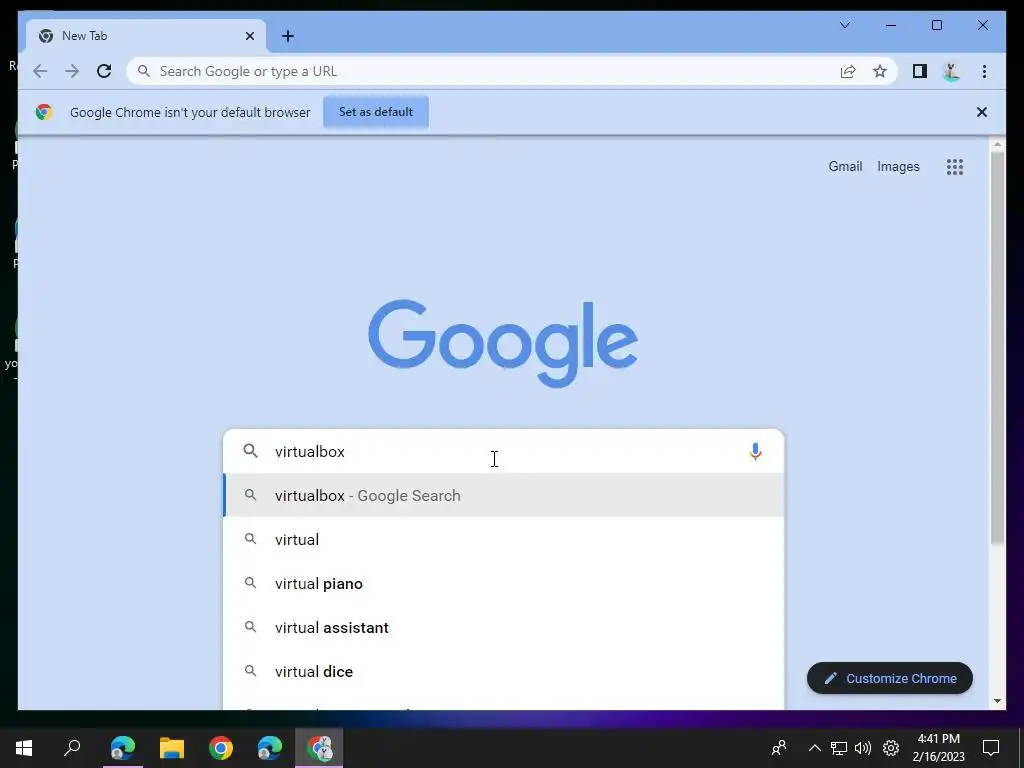1024x768 pixels.
Task: Show hidden system tray icons
Action: pyautogui.click(x=814, y=748)
